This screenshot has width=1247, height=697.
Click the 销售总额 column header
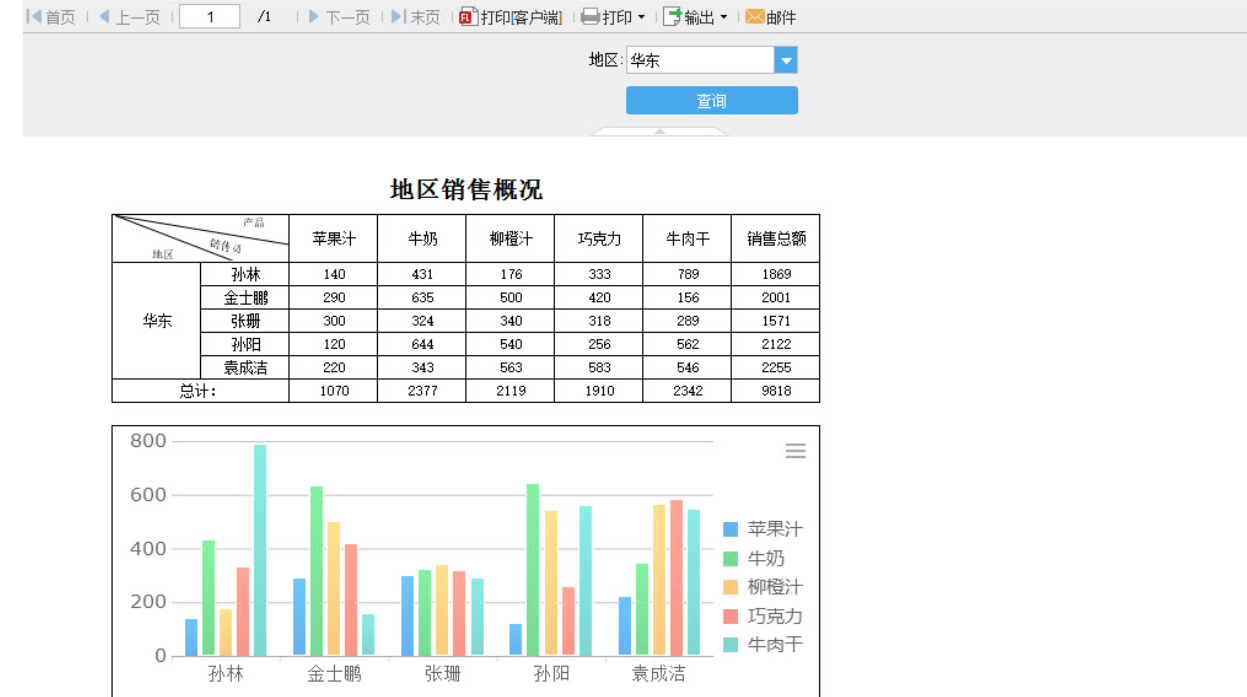776,239
